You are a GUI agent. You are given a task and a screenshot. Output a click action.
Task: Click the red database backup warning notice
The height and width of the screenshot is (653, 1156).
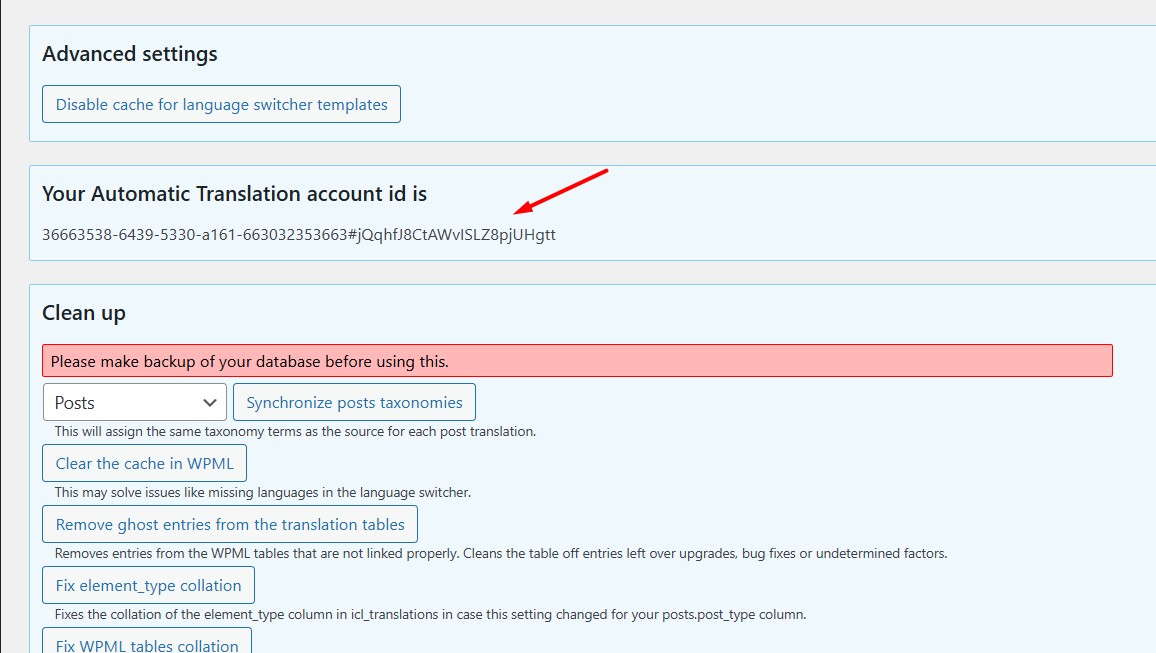tap(576, 361)
